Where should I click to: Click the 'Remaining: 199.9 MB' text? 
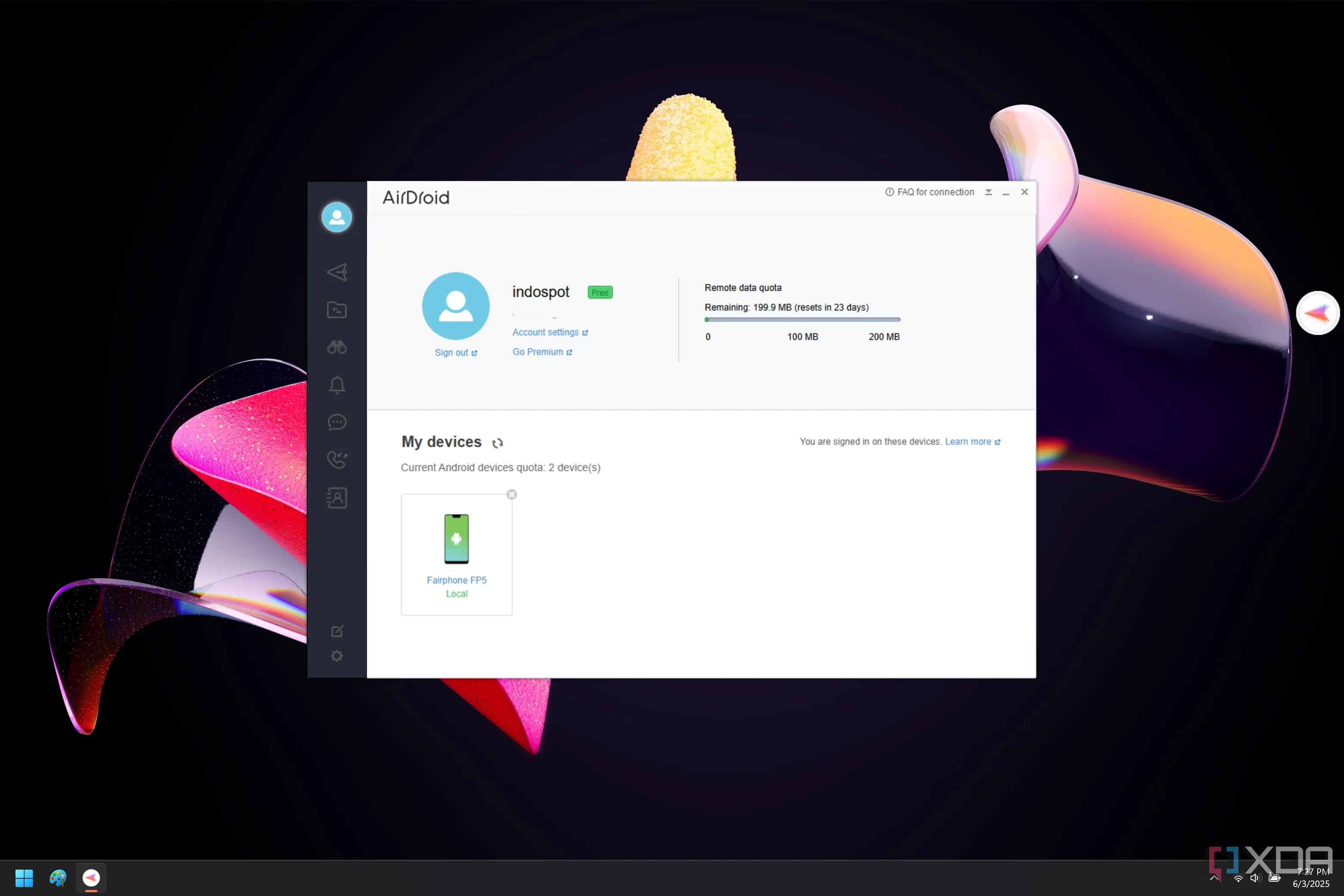[x=786, y=308]
